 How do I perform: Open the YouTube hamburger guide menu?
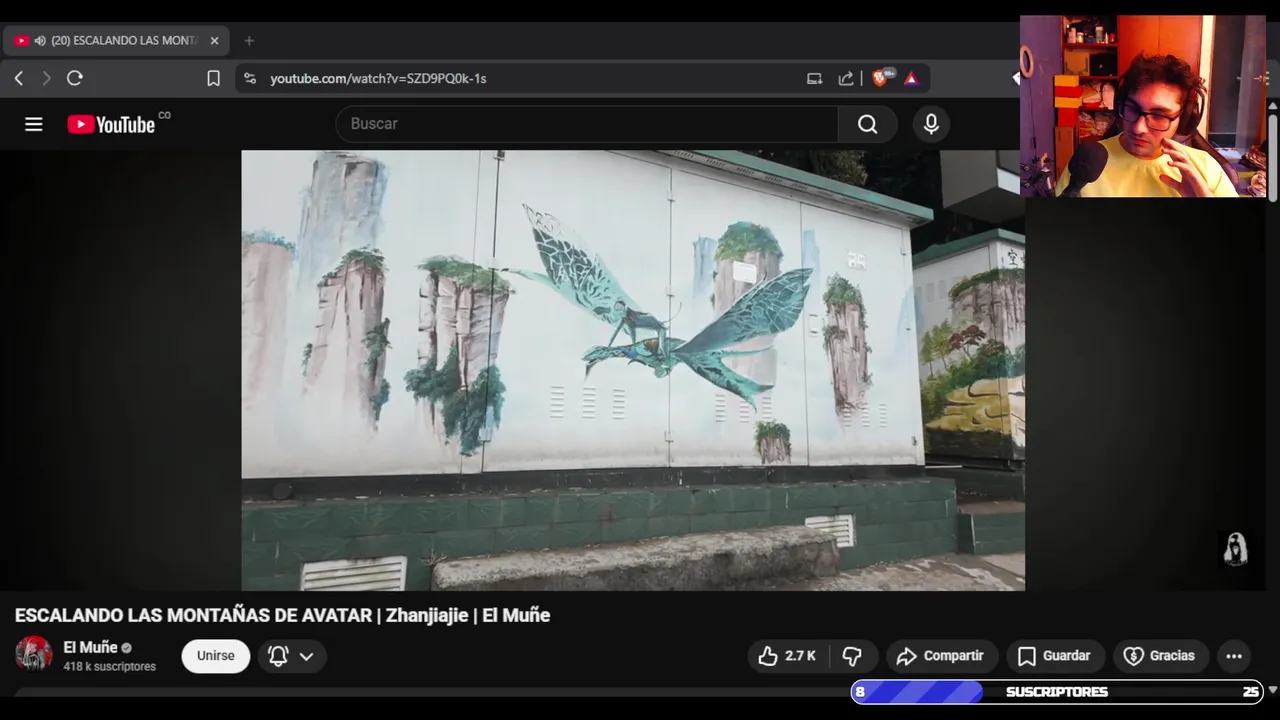click(34, 124)
